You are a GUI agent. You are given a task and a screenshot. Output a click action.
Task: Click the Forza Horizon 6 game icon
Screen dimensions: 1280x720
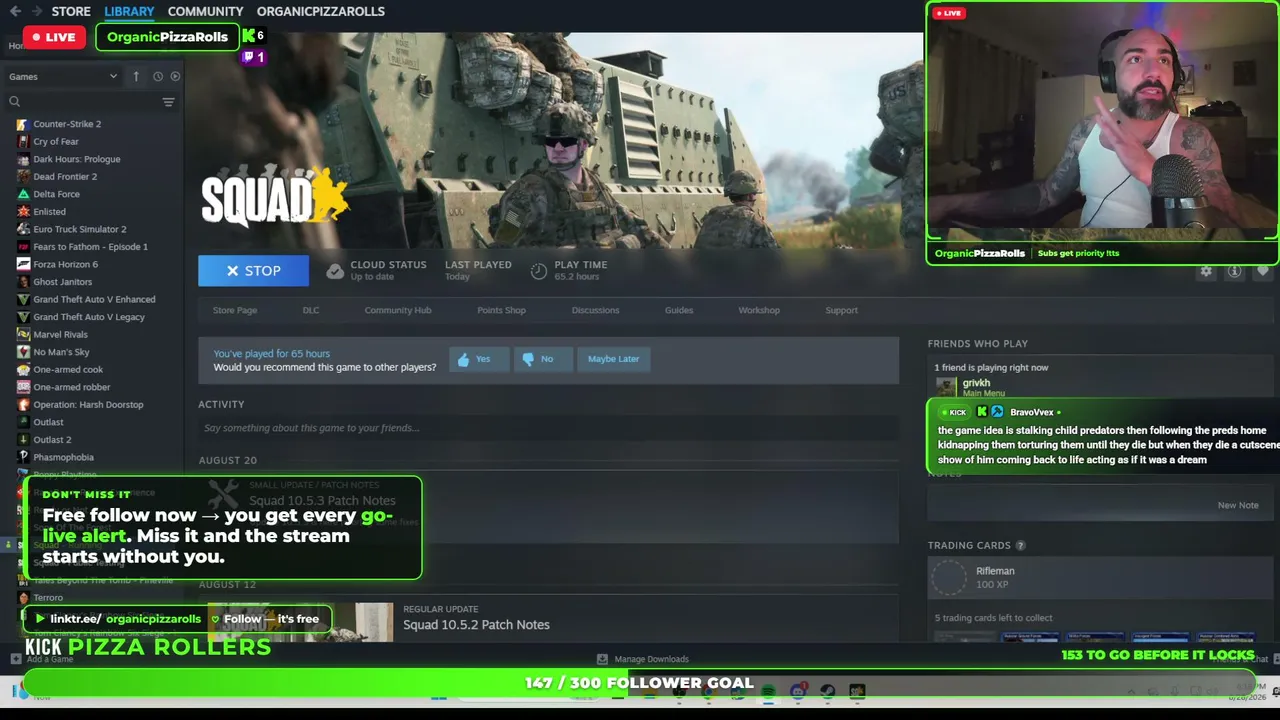[x=23, y=264]
